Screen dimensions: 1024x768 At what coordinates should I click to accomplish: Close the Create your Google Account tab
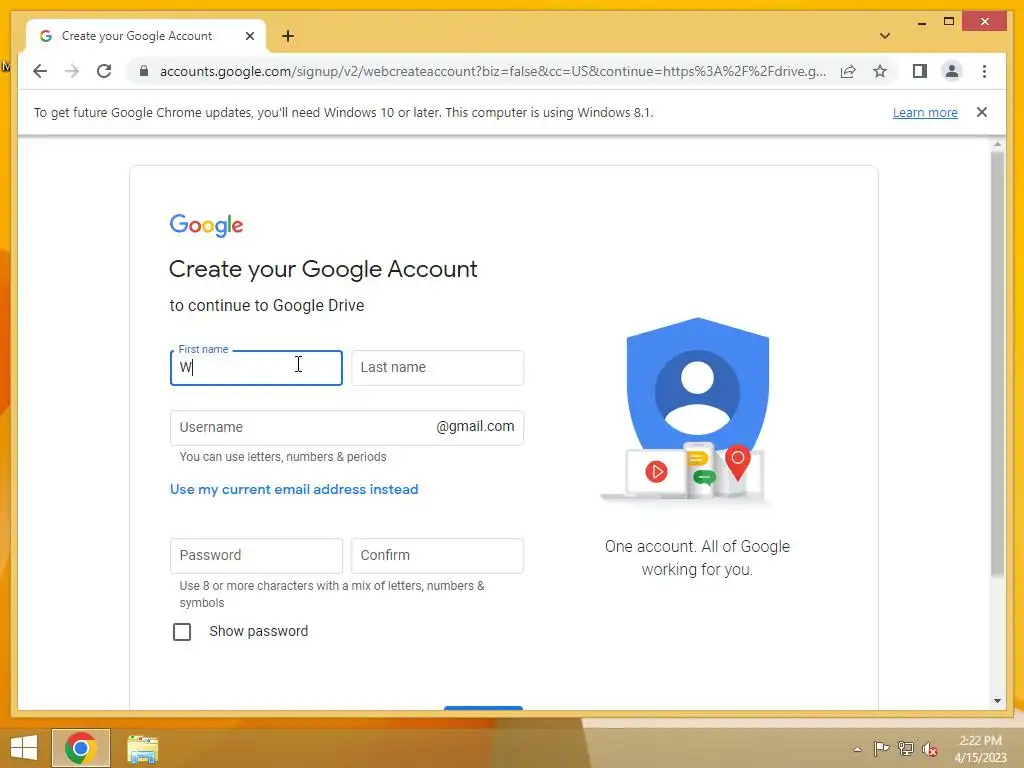[249, 36]
